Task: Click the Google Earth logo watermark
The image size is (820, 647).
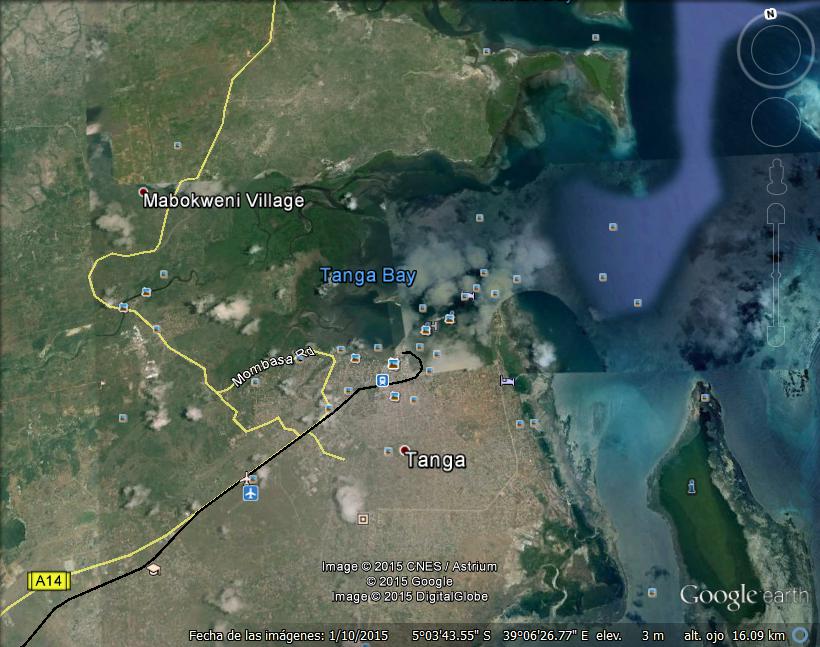Action: (743, 596)
